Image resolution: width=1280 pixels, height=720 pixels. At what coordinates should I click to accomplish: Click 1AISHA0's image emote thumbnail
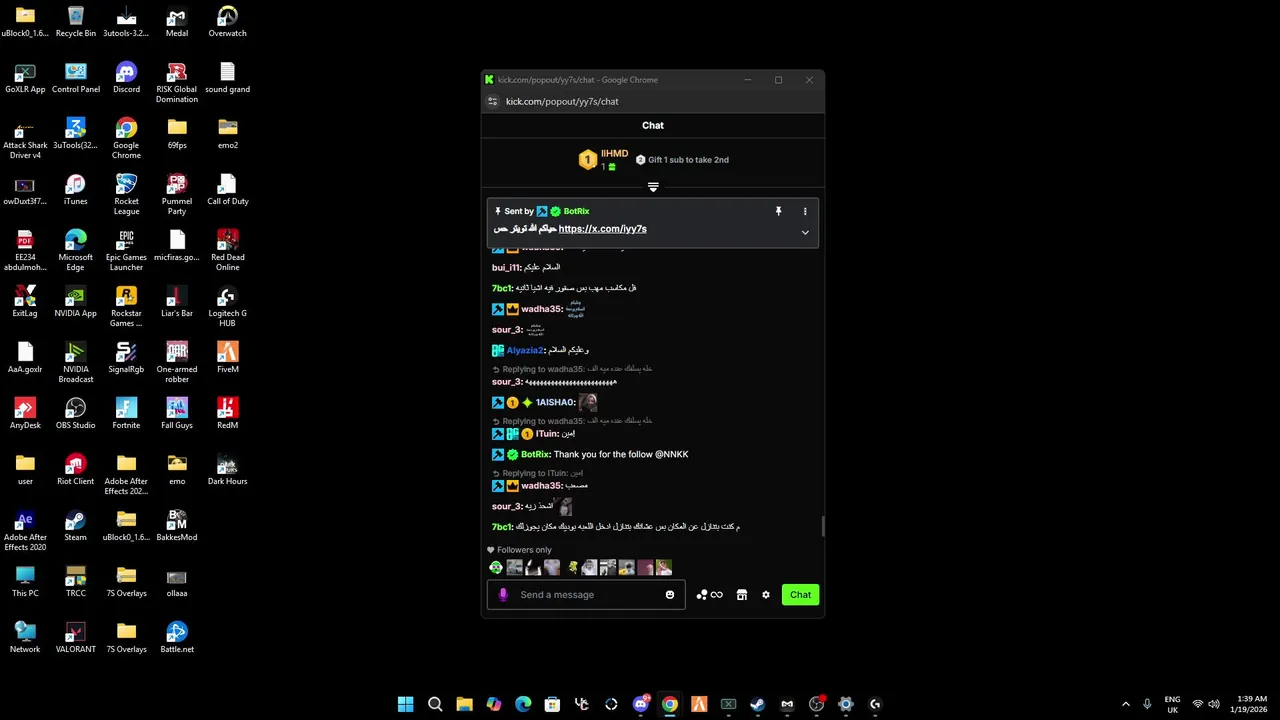(x=588, y=402)
